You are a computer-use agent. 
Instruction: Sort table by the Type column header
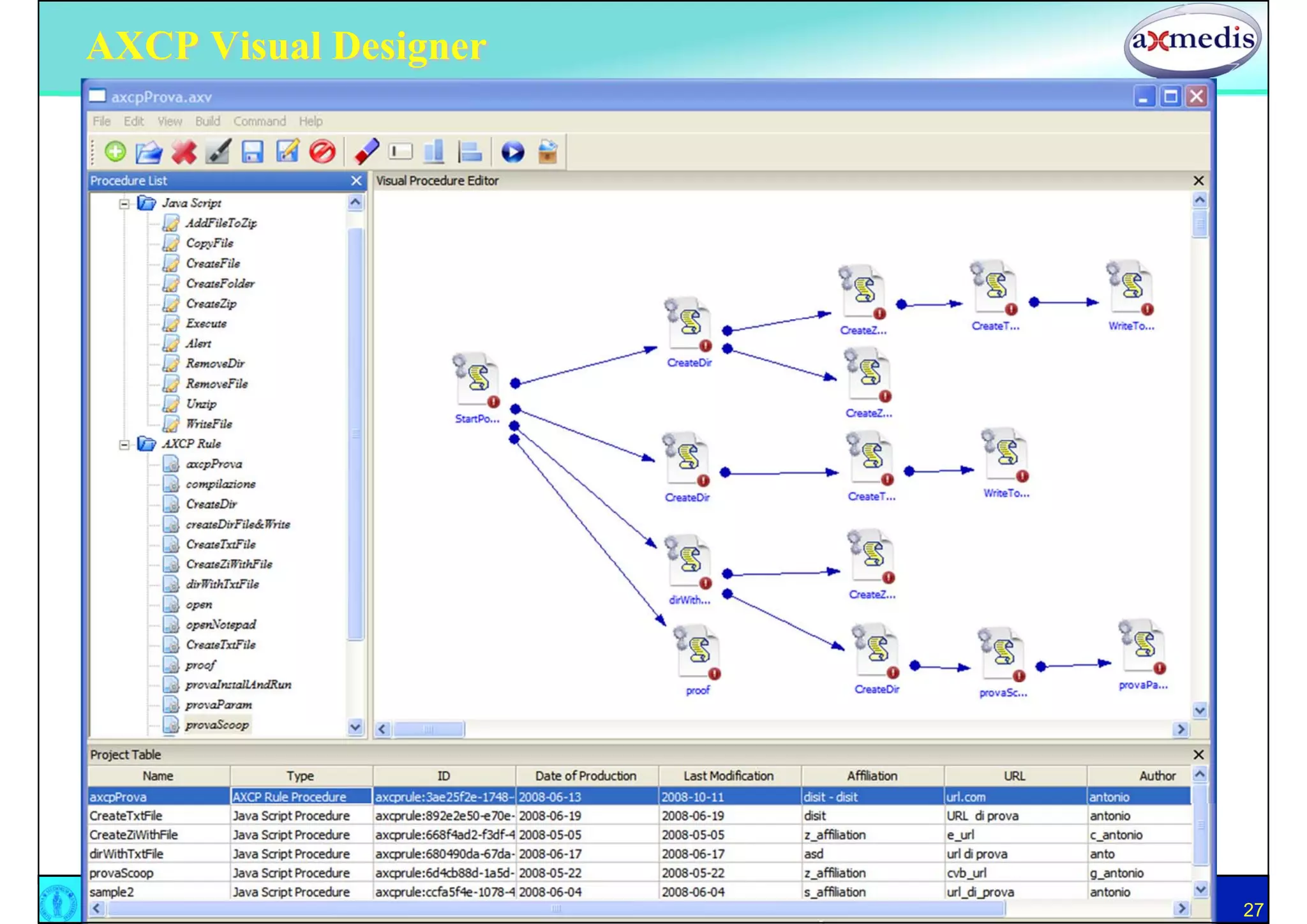(301, 776)
